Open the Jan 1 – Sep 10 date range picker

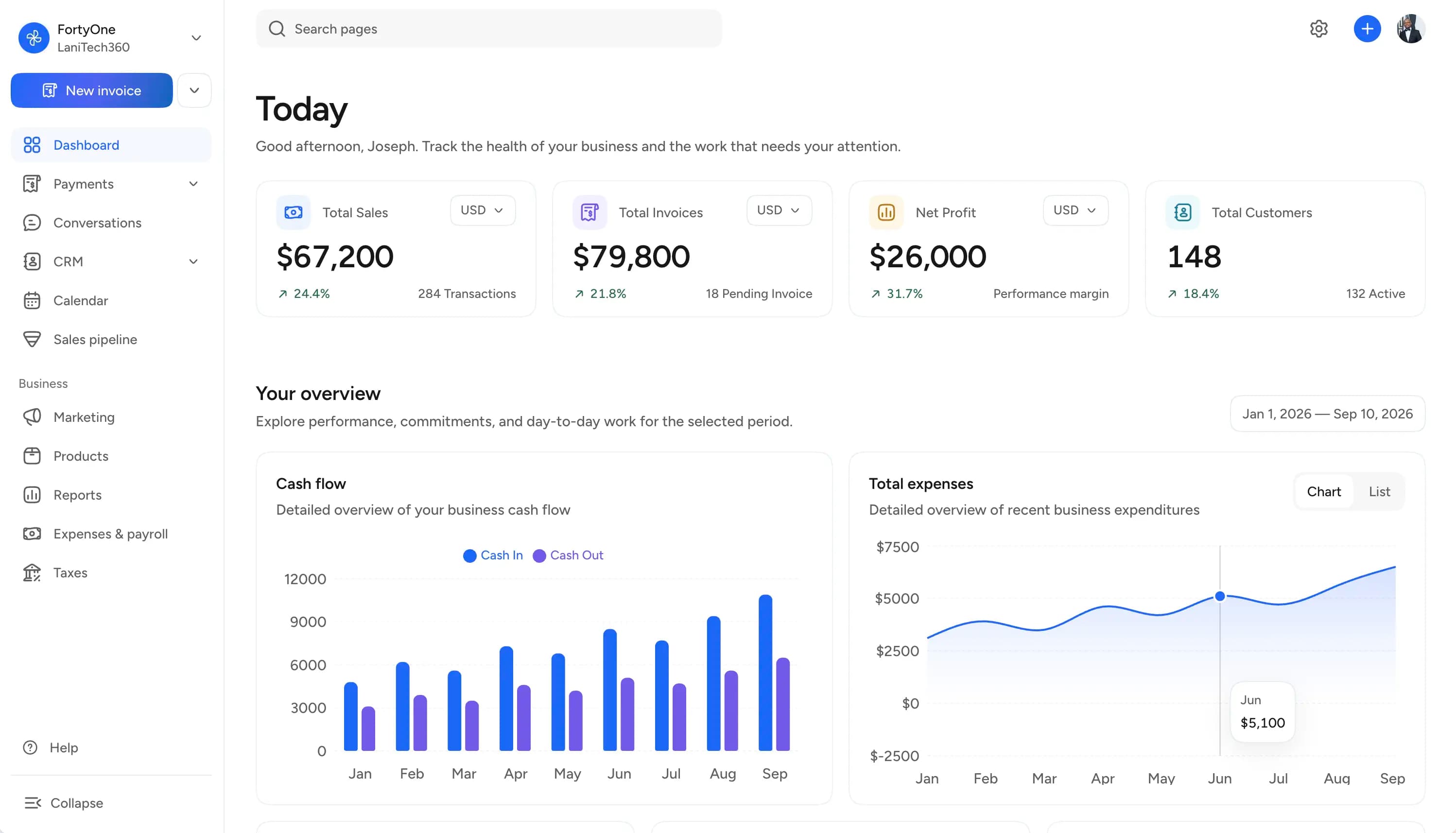pos(1327,414)
